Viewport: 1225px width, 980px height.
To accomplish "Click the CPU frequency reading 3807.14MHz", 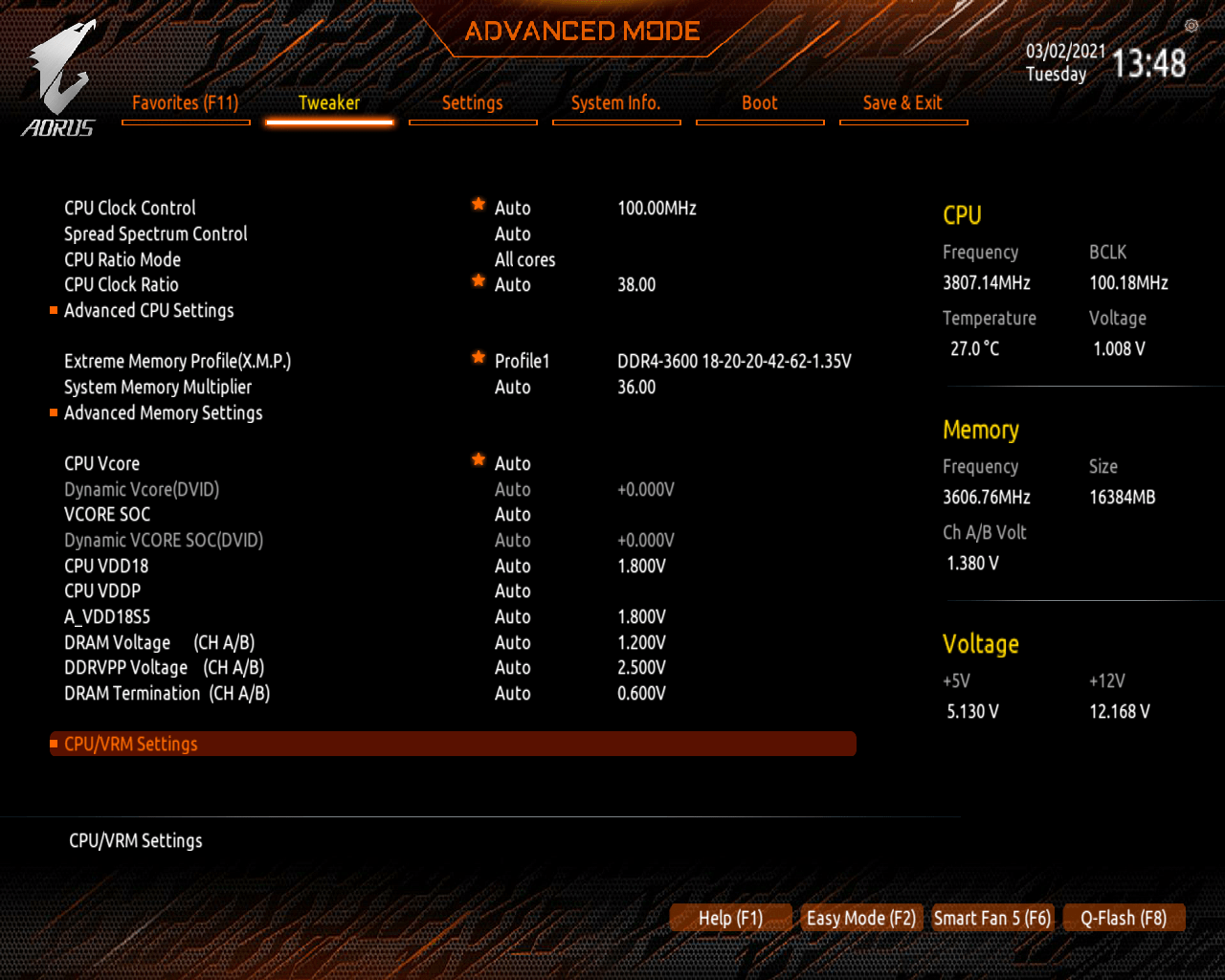I will (987, 282).
